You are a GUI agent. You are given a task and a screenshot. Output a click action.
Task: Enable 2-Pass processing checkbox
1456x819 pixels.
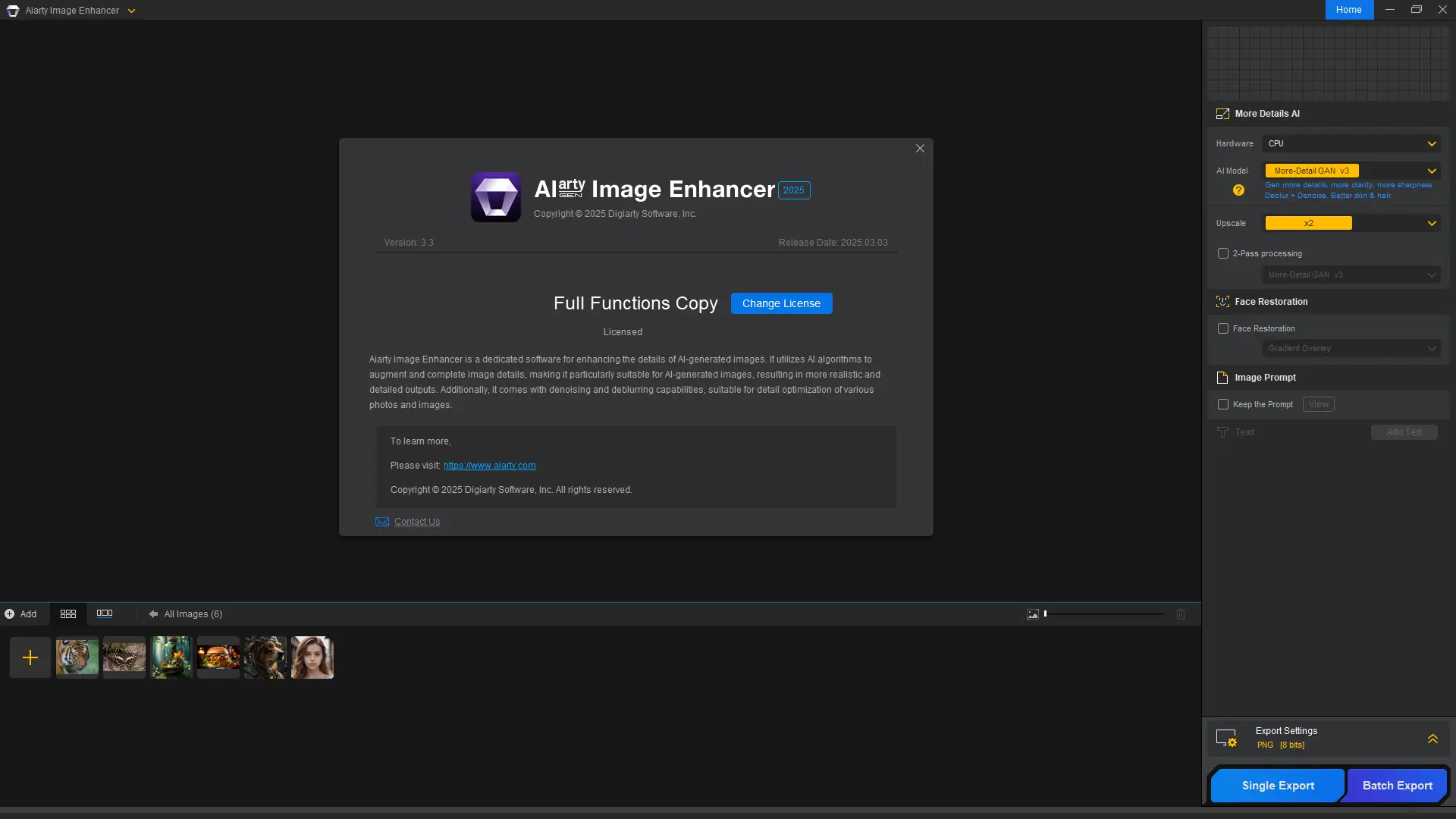pos(1223,253)
